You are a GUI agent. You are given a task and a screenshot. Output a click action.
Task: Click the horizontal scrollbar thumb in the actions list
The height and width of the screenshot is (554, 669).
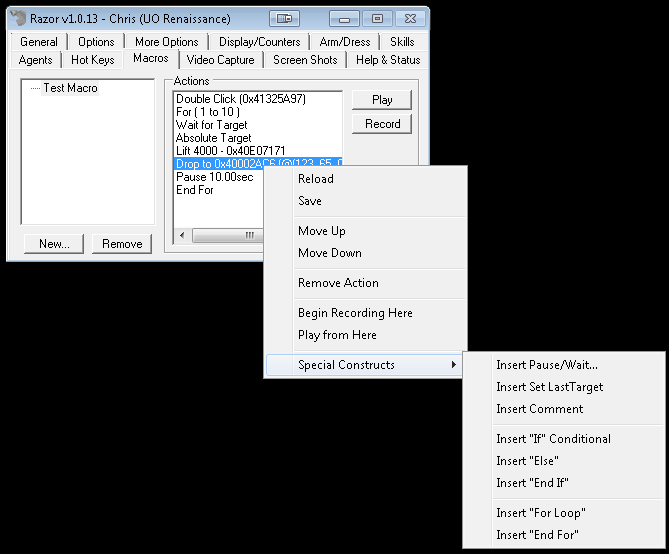click(228, 235)
